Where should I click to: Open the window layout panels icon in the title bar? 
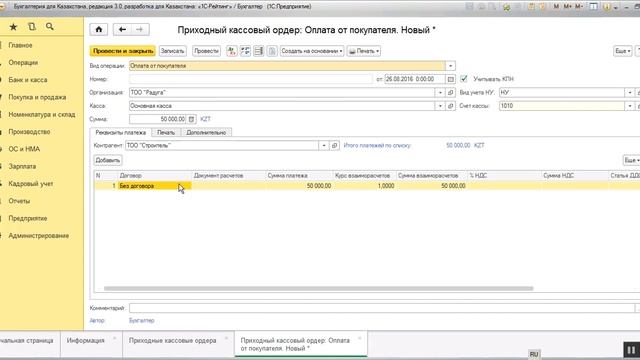[x=594, y=7]
